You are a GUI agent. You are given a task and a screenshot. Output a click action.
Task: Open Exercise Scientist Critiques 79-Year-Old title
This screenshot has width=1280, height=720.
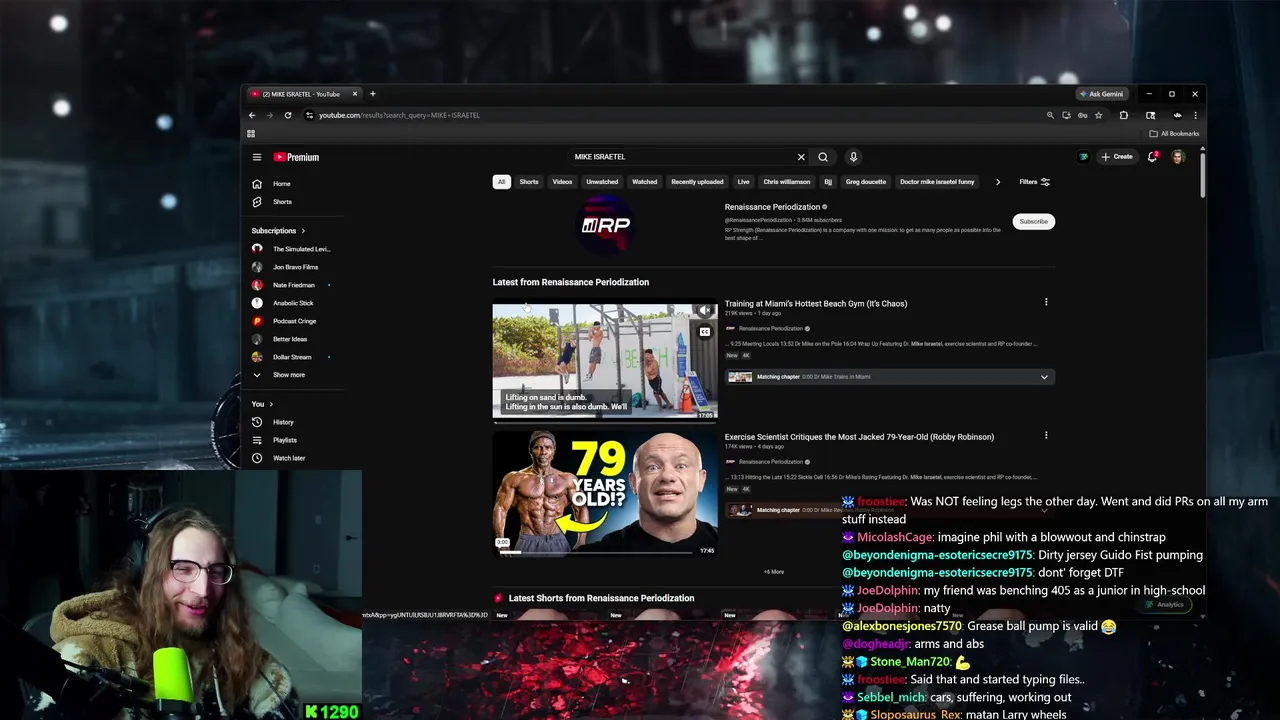point(859,437)
